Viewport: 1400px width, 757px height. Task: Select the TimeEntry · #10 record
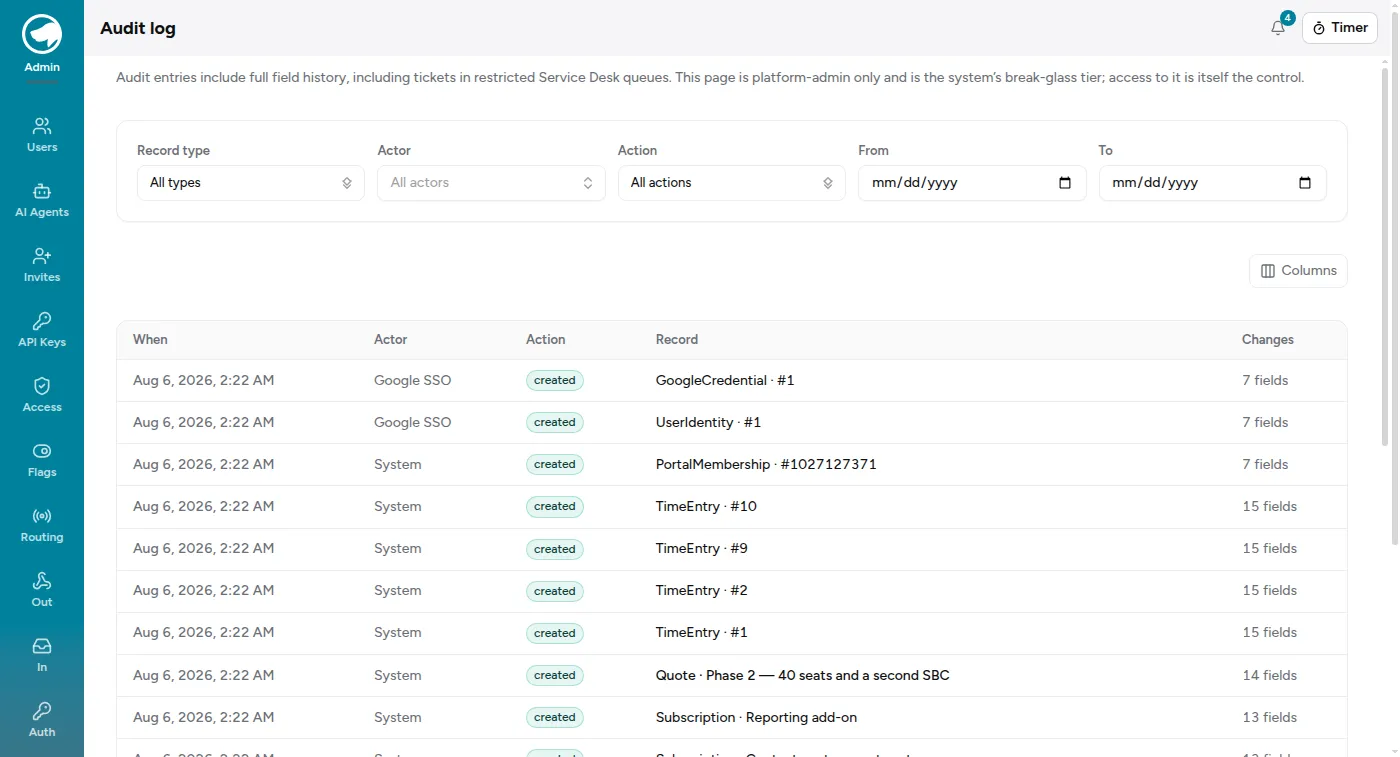click(x=706, y=507)
